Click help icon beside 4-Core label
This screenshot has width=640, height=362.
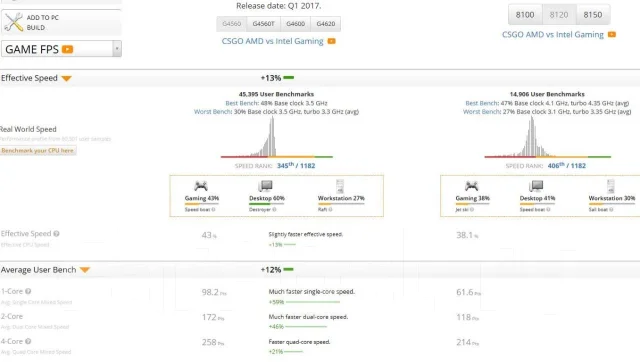coord(28,341)
